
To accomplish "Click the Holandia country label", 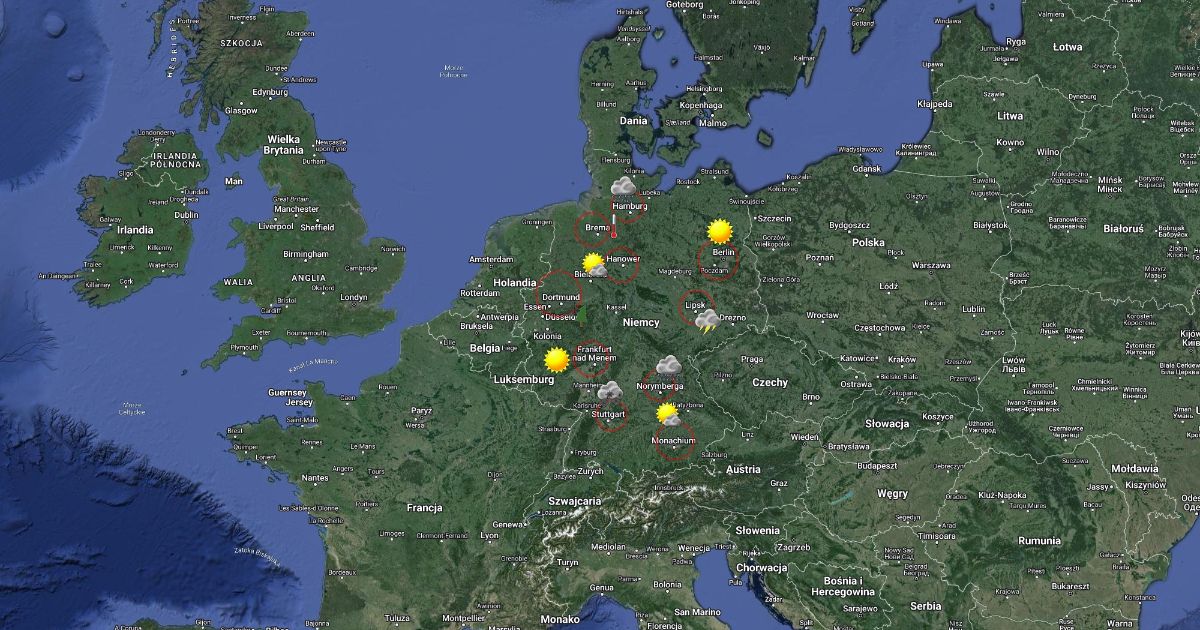I will click(515, 282).
